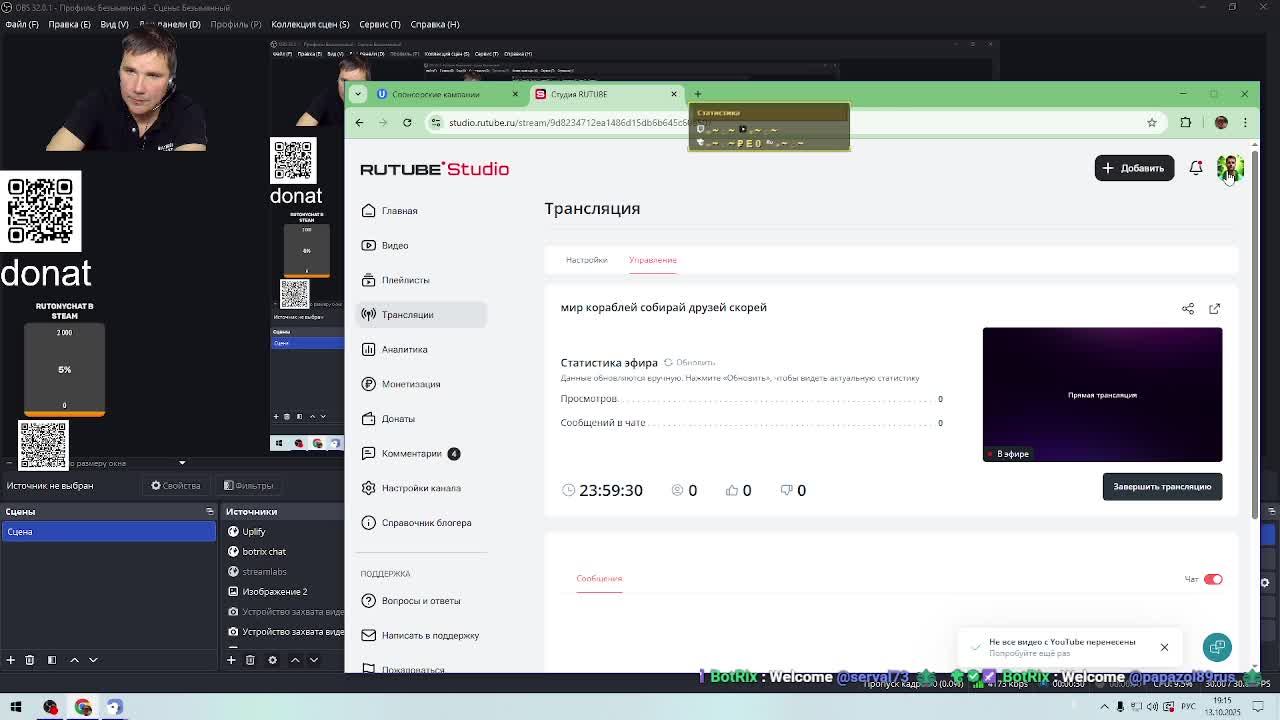Remove the scene with the trash icon
1280x720 pixels.
pos(29,660)
